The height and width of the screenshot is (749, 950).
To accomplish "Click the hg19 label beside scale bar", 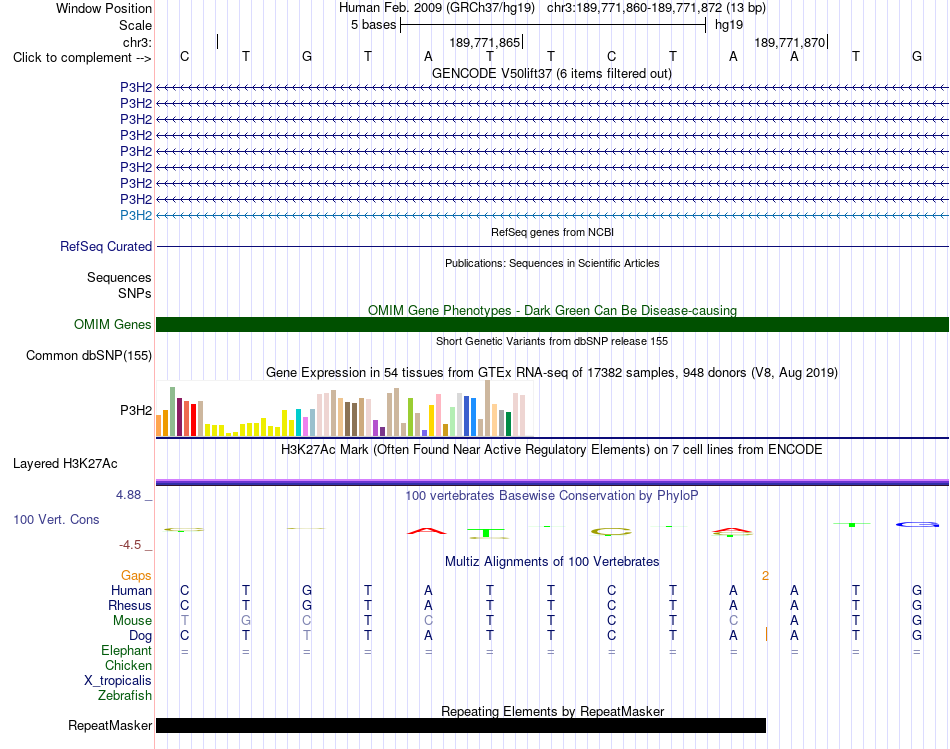I will tap(729, 25).
